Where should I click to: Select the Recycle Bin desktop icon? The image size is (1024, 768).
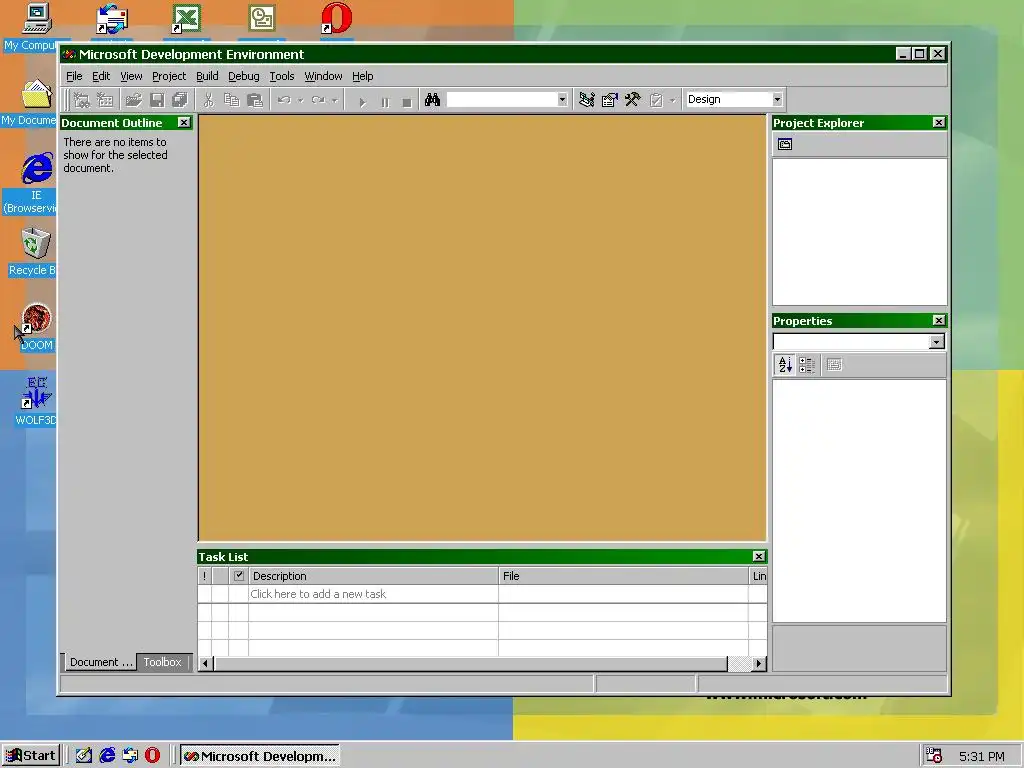[x=33, y=252]
